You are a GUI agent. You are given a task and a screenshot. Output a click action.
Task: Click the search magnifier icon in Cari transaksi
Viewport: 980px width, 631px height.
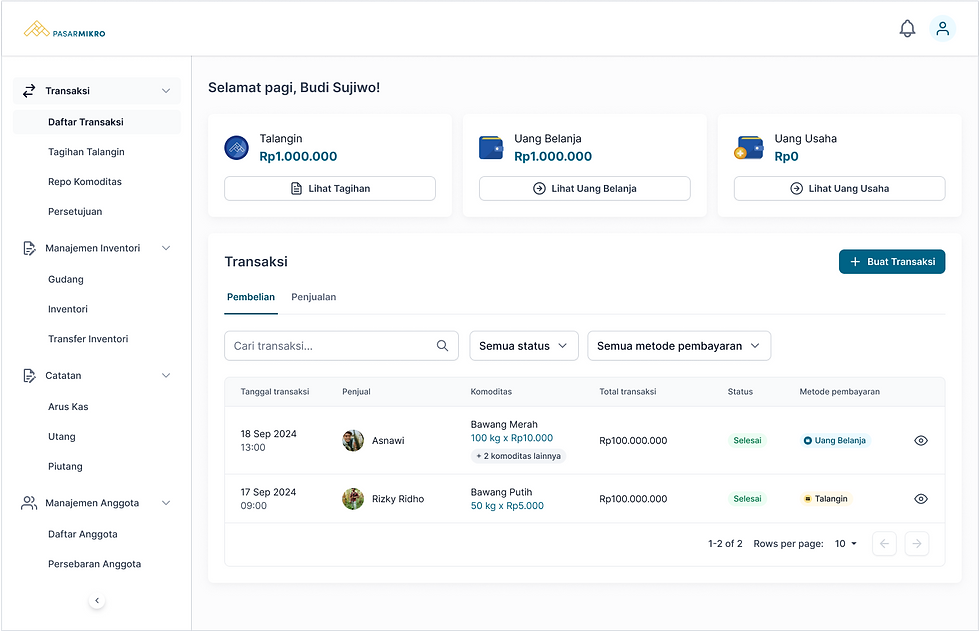[442, 345]
